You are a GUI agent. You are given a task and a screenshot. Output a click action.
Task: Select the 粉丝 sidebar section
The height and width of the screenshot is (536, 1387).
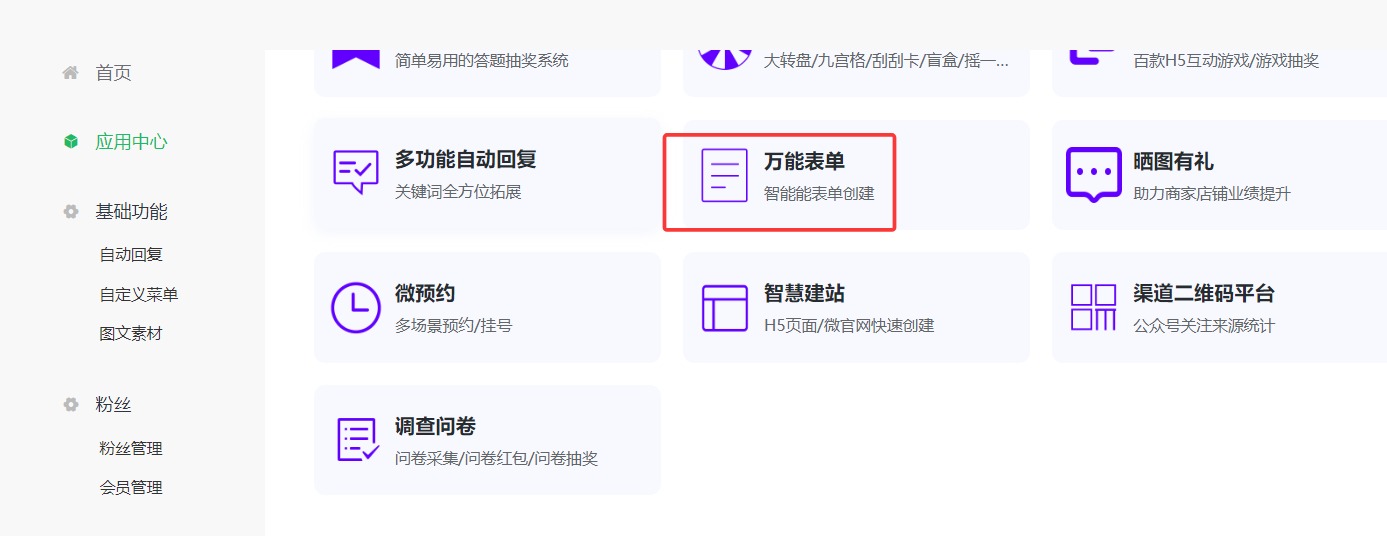113,405
